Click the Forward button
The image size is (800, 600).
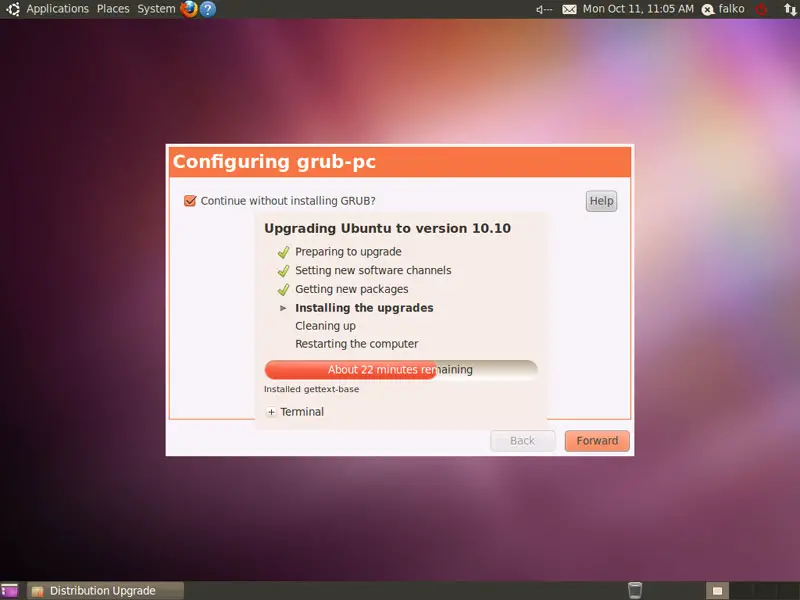coord(597,441)
